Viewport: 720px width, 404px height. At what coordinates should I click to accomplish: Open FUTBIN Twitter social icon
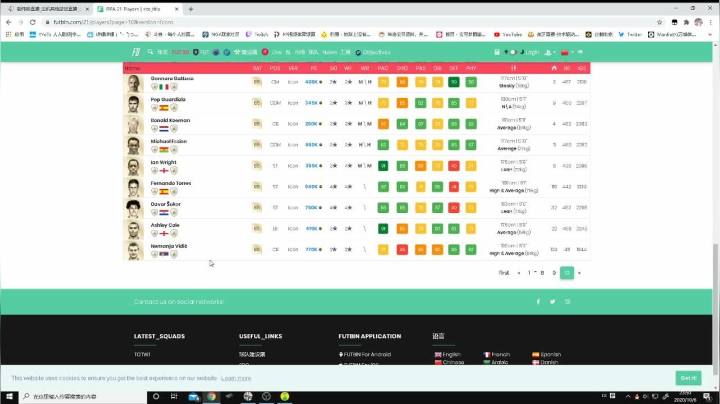point(552,302)
